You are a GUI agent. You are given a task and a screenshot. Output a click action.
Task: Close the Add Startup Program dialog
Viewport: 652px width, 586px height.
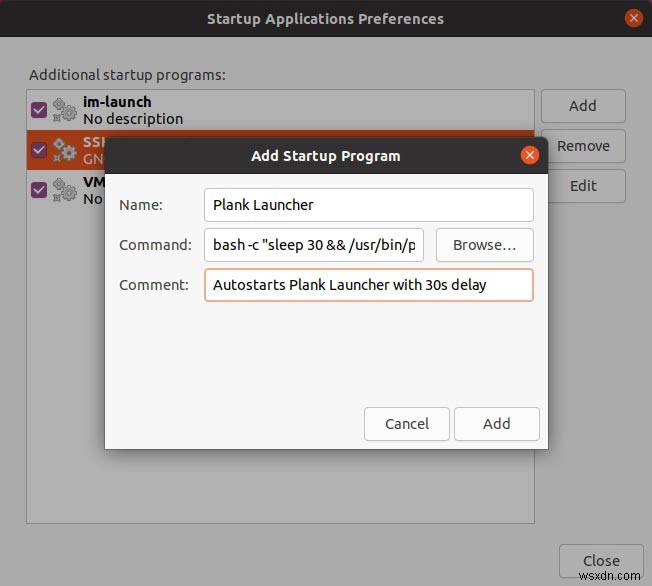[x=529, y=155]
